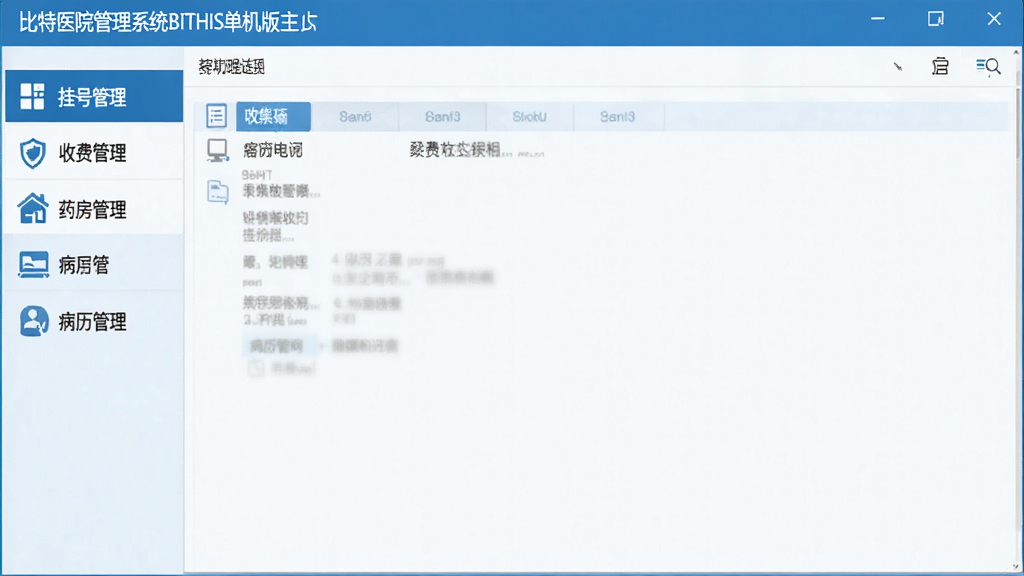This screenshot has height=576, width=1024.
Task: Minimize the BITHIS window
Action: coord(878,19)
